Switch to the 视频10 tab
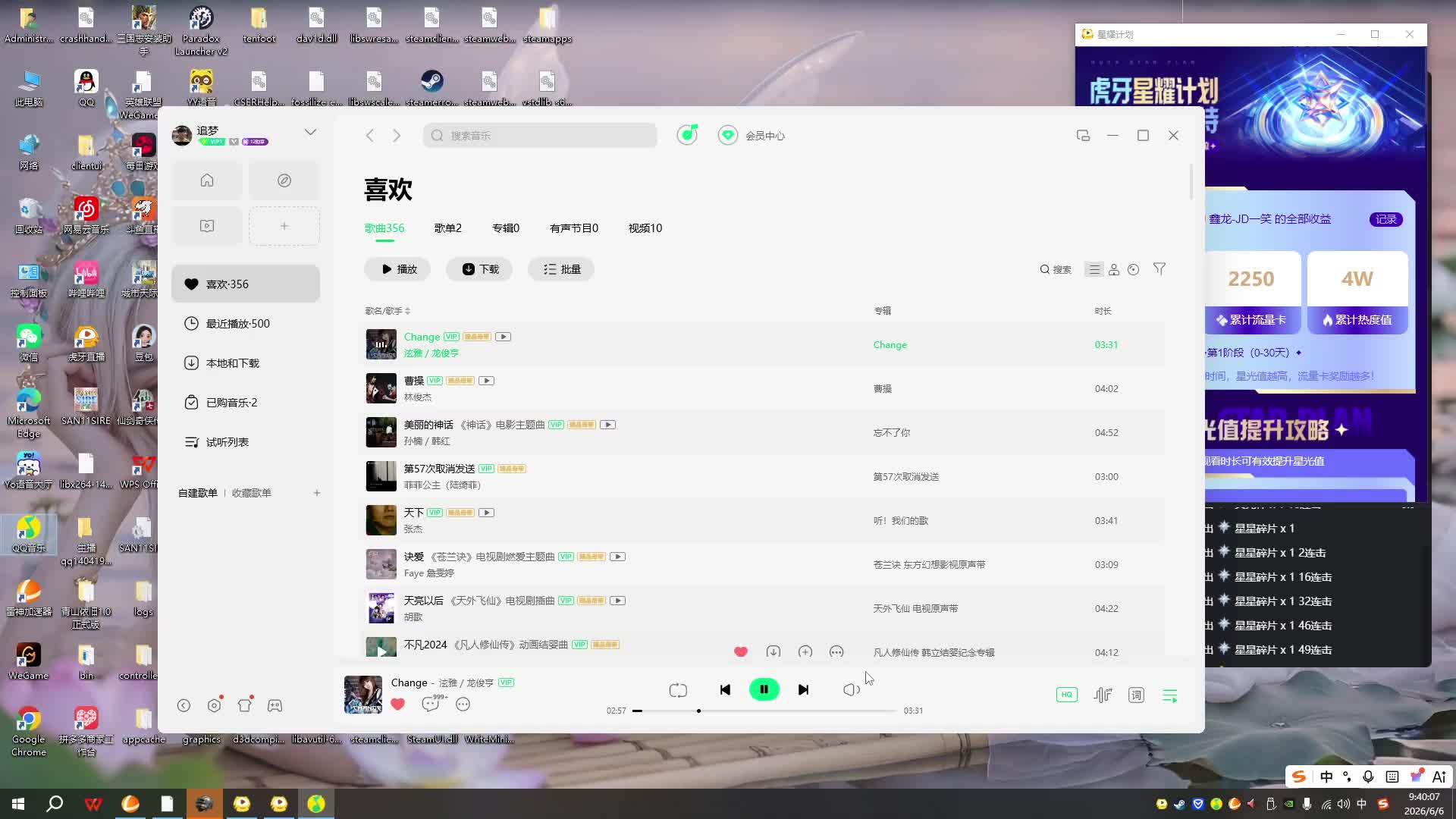 [645, 228]
